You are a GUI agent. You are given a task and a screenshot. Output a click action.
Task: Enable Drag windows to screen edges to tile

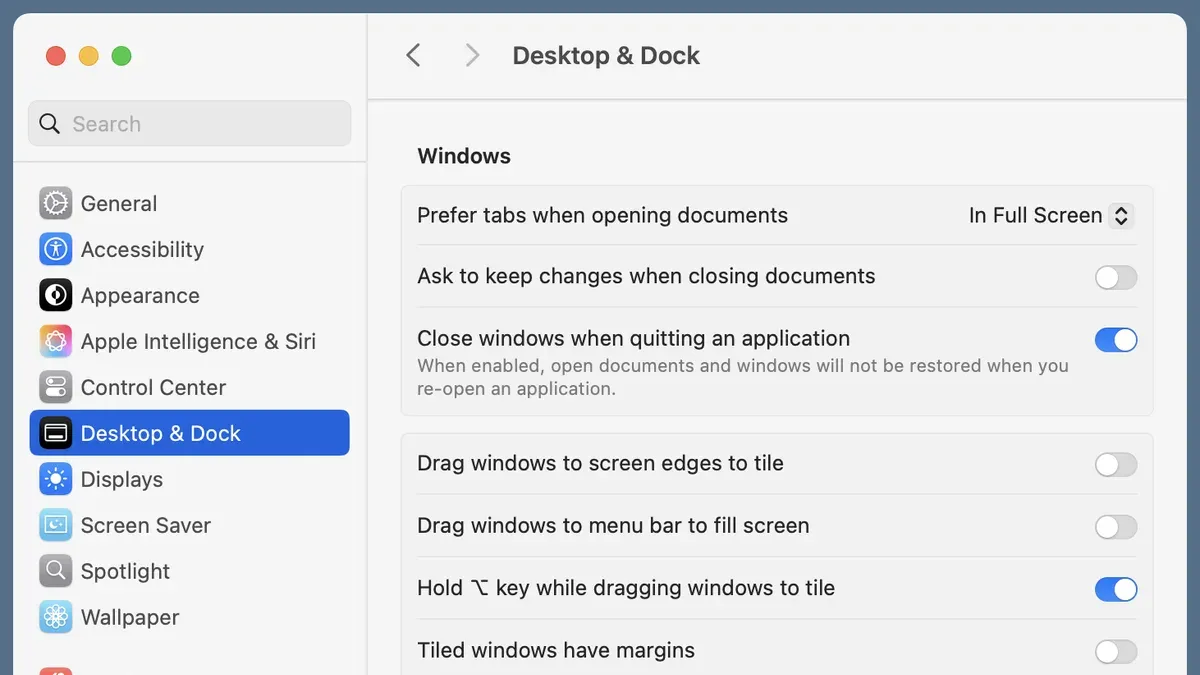[1116, 464]
